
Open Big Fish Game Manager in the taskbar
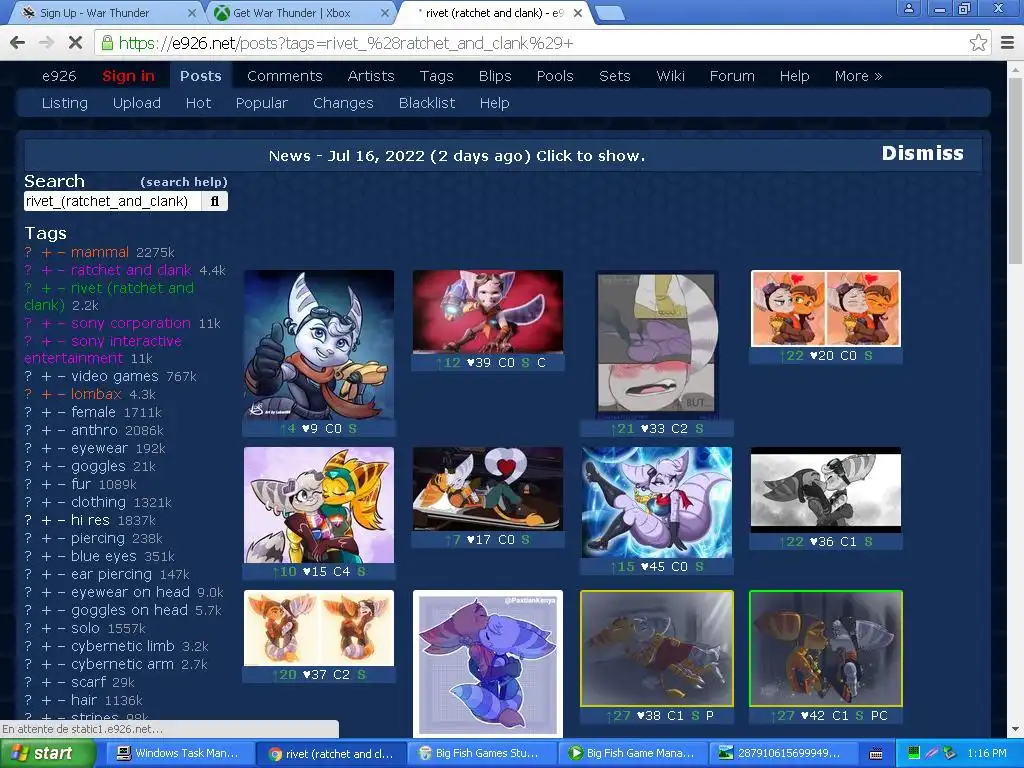[x=634, y=754]
